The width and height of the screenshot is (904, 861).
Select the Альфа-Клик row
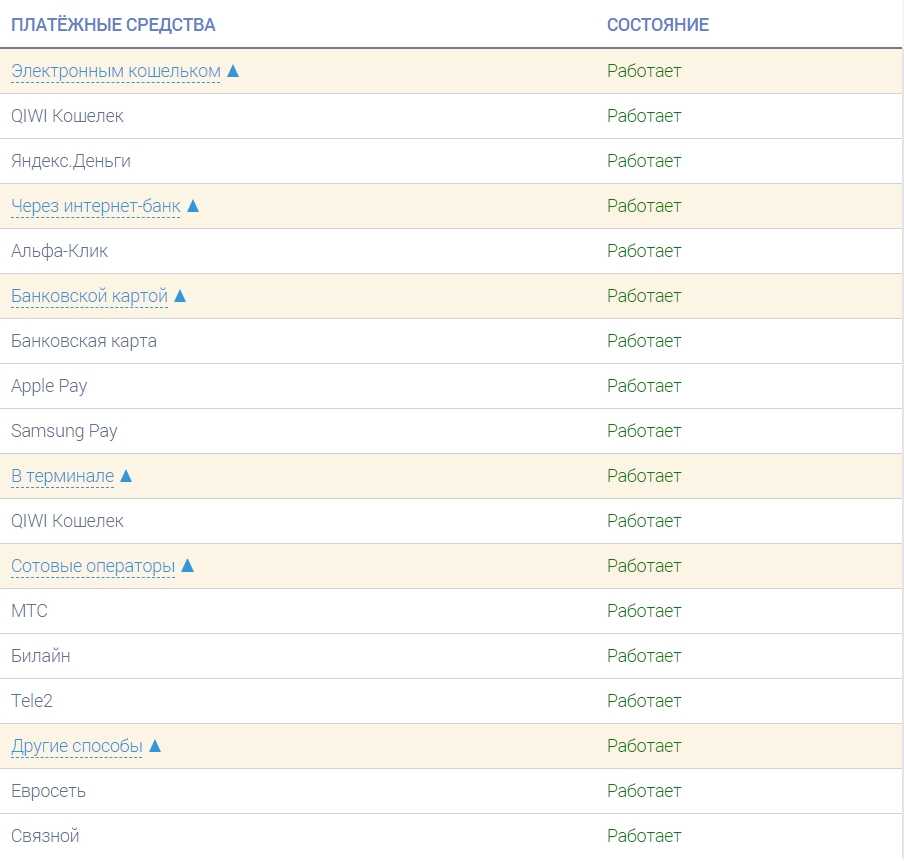point(59,251)
